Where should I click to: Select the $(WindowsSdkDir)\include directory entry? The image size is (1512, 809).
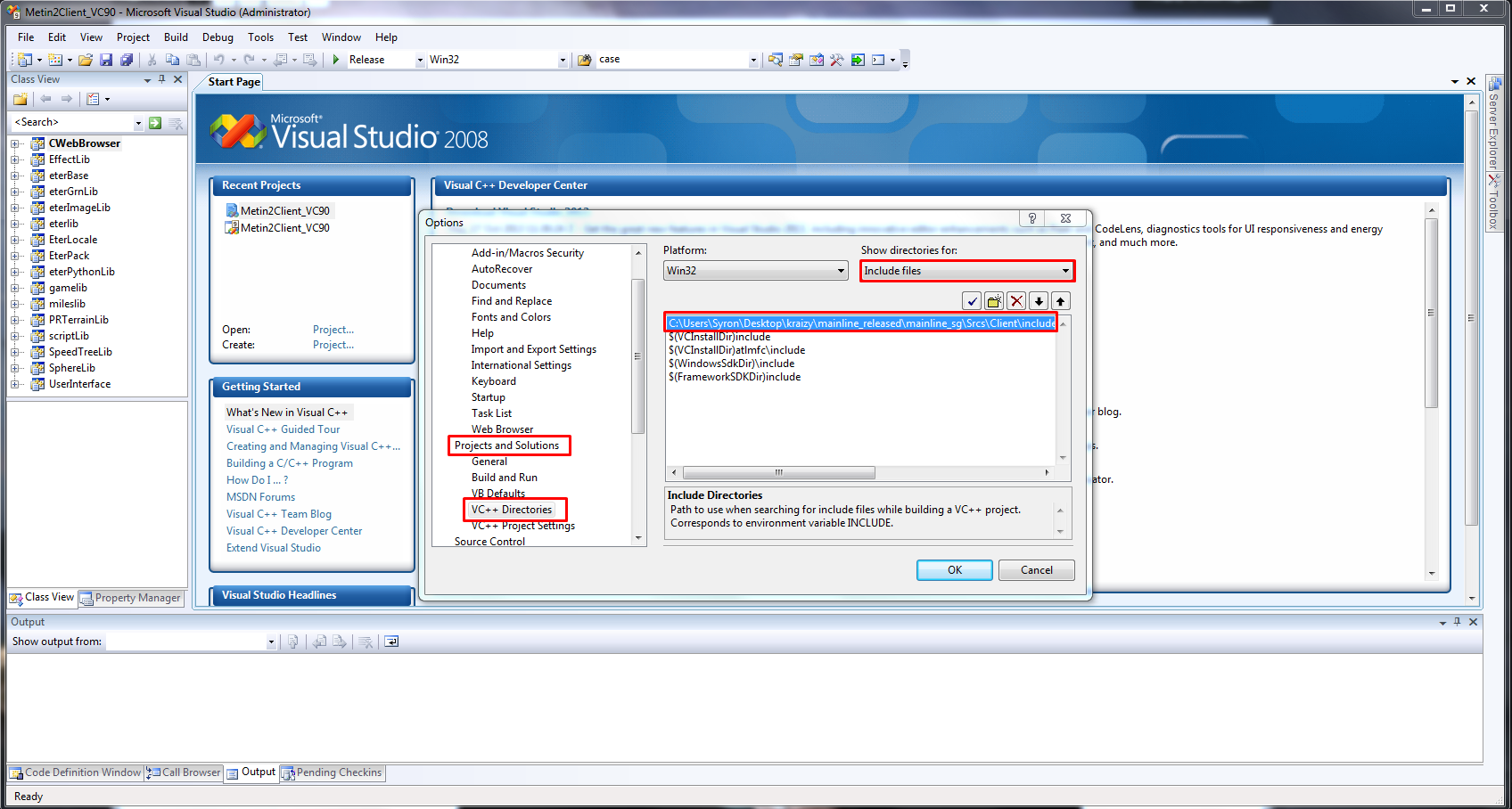click(x=732, y=364)
